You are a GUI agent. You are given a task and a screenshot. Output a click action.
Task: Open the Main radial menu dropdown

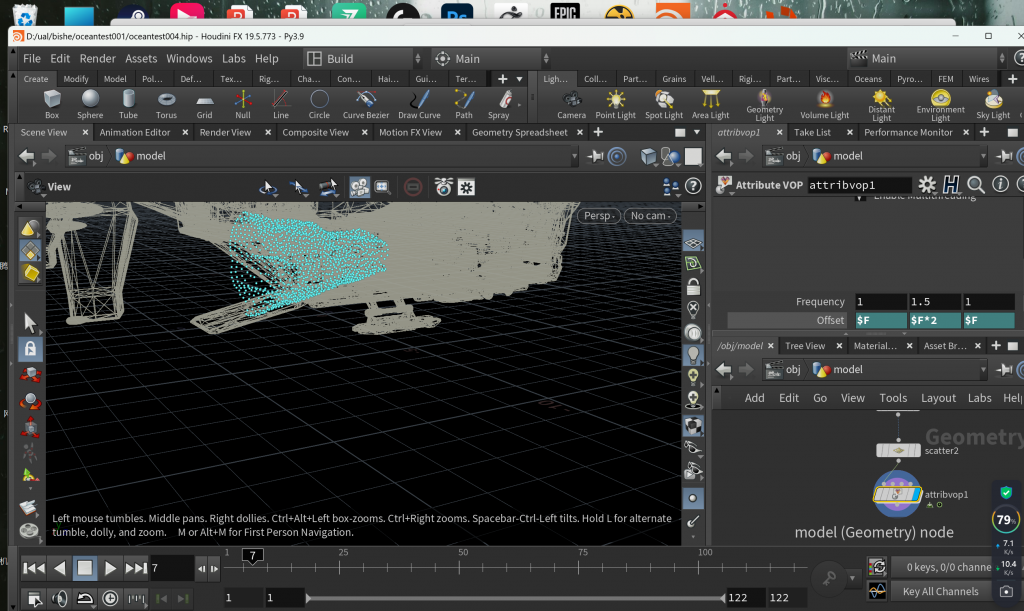(490, 59)
